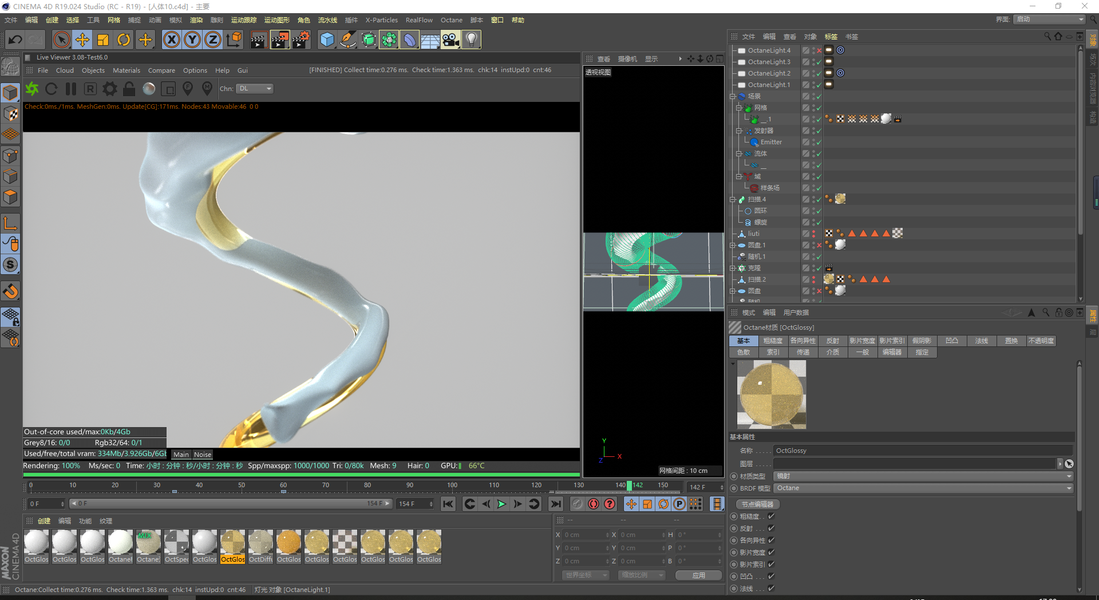Toggle clay mode sphere icon
The width and height of the screenshot is (1099, 600).
pyautogui.click(x=149, y=88)
